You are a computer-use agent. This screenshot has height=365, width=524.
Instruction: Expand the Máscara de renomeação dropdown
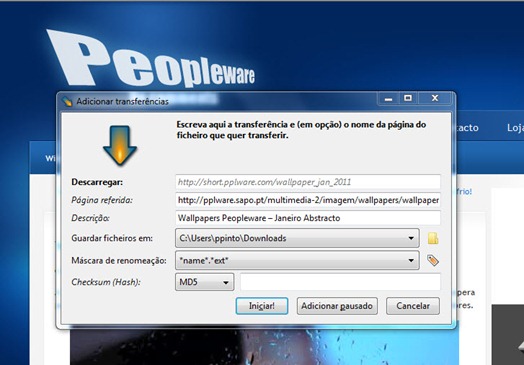(411, 260)
